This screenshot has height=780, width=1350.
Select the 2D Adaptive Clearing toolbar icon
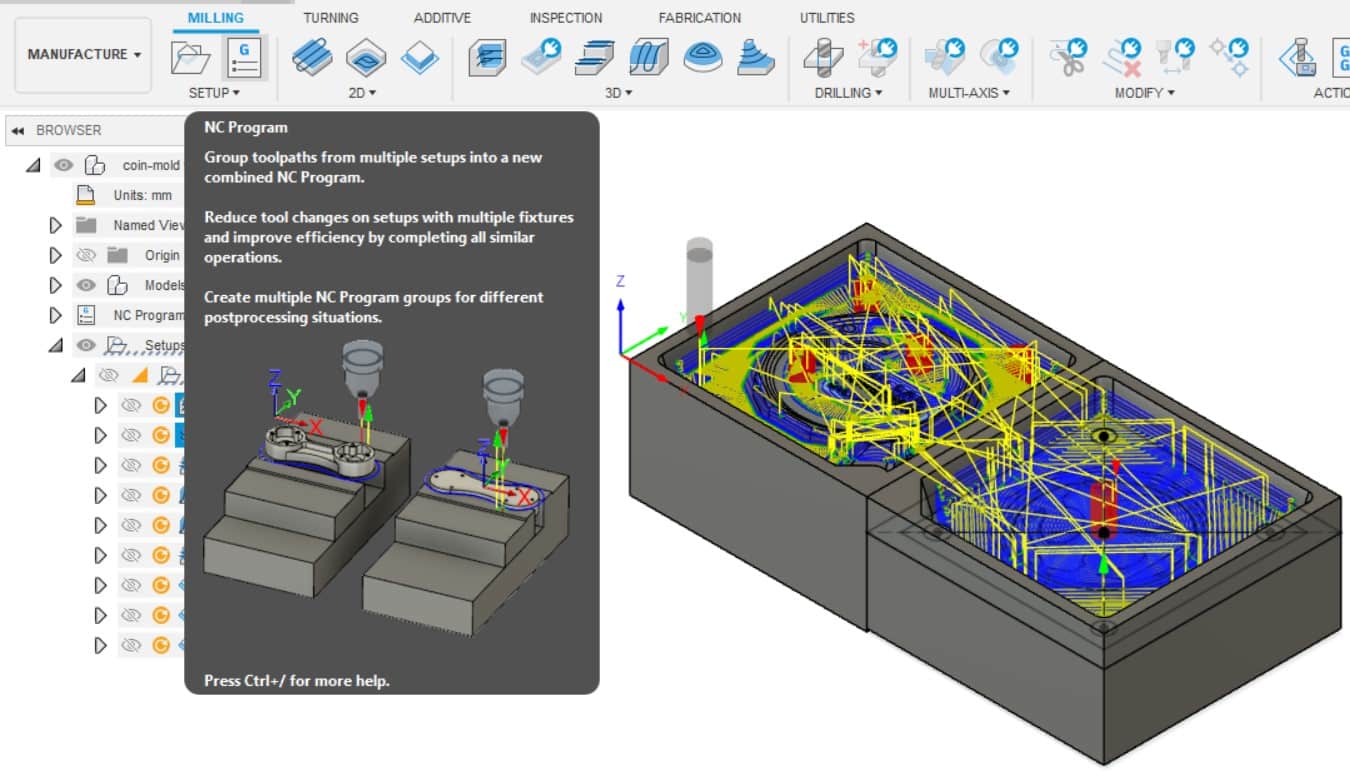tap(312, 57)
